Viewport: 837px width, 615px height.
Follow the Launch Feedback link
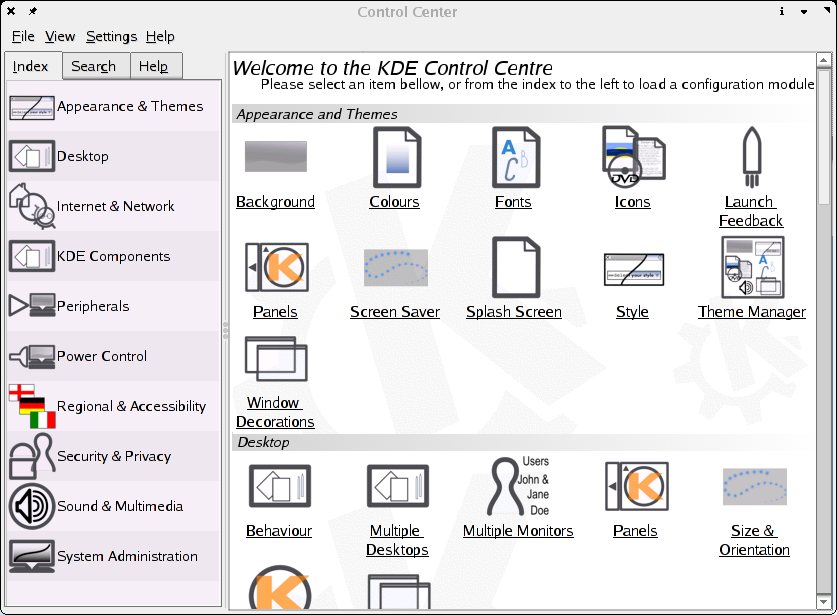pos(751,211)
